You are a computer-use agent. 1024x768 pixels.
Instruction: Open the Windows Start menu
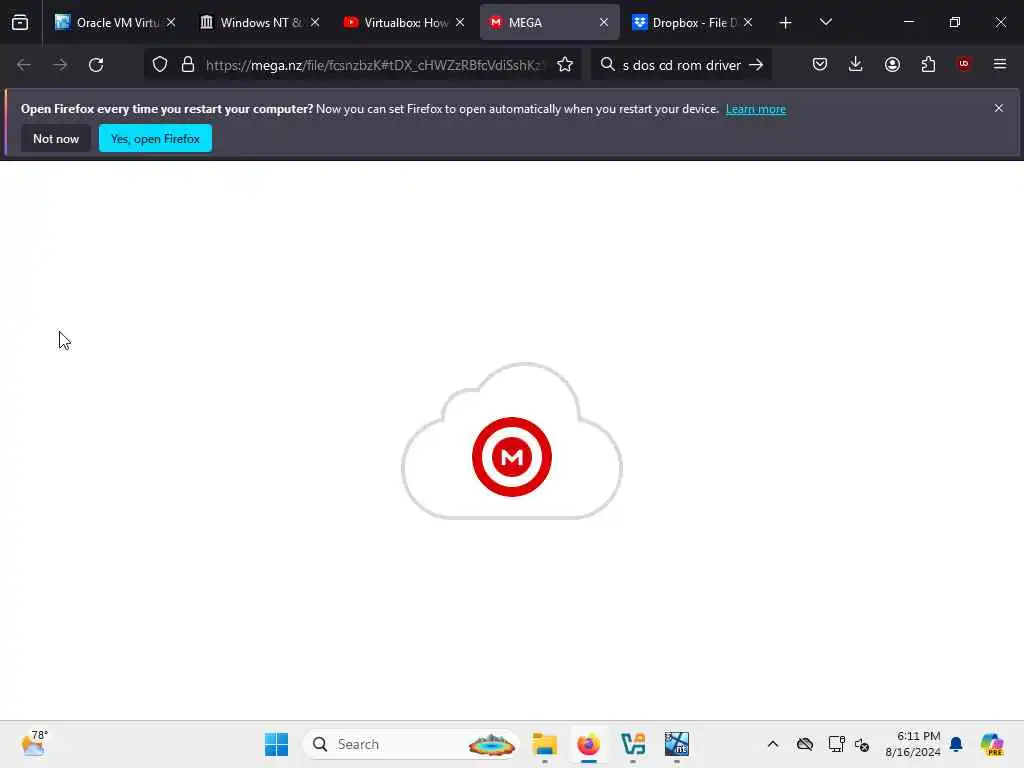276,744
